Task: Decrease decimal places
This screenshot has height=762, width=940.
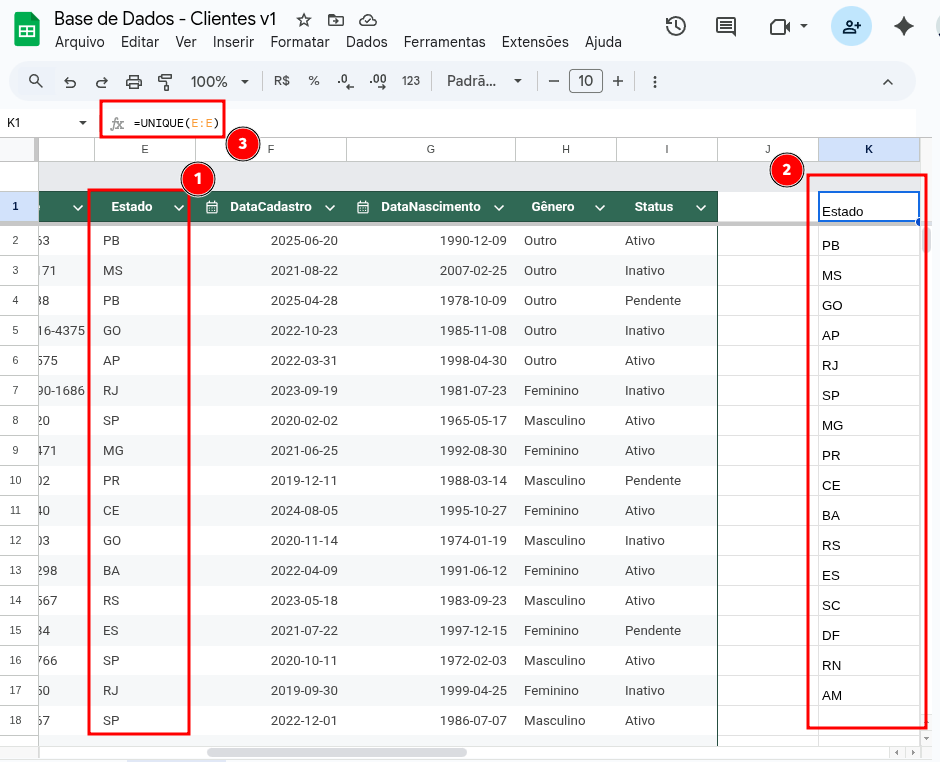Action: coord(345,81)
